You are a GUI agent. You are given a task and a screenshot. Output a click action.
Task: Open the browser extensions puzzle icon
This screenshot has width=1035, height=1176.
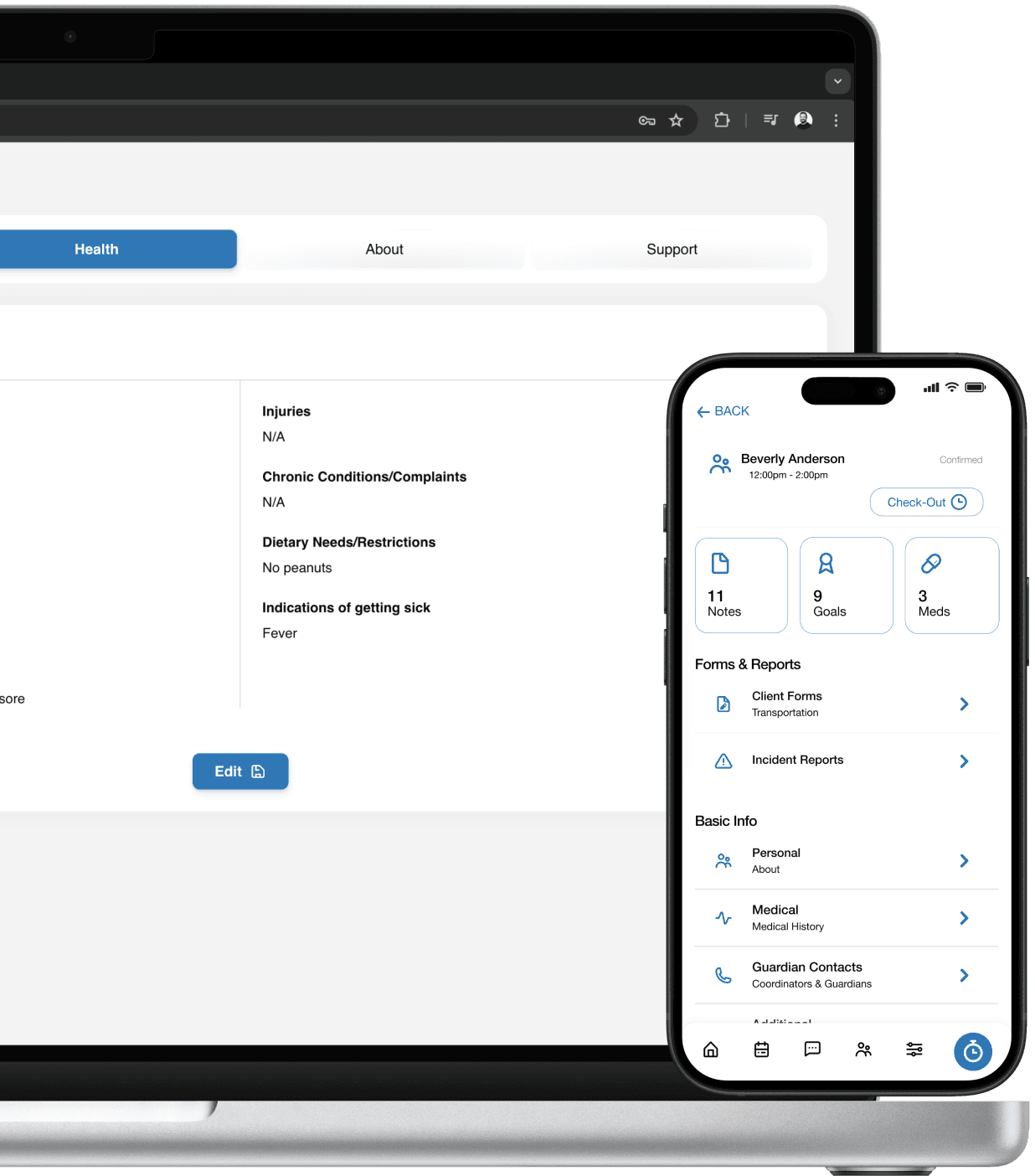tap(722, 120)
